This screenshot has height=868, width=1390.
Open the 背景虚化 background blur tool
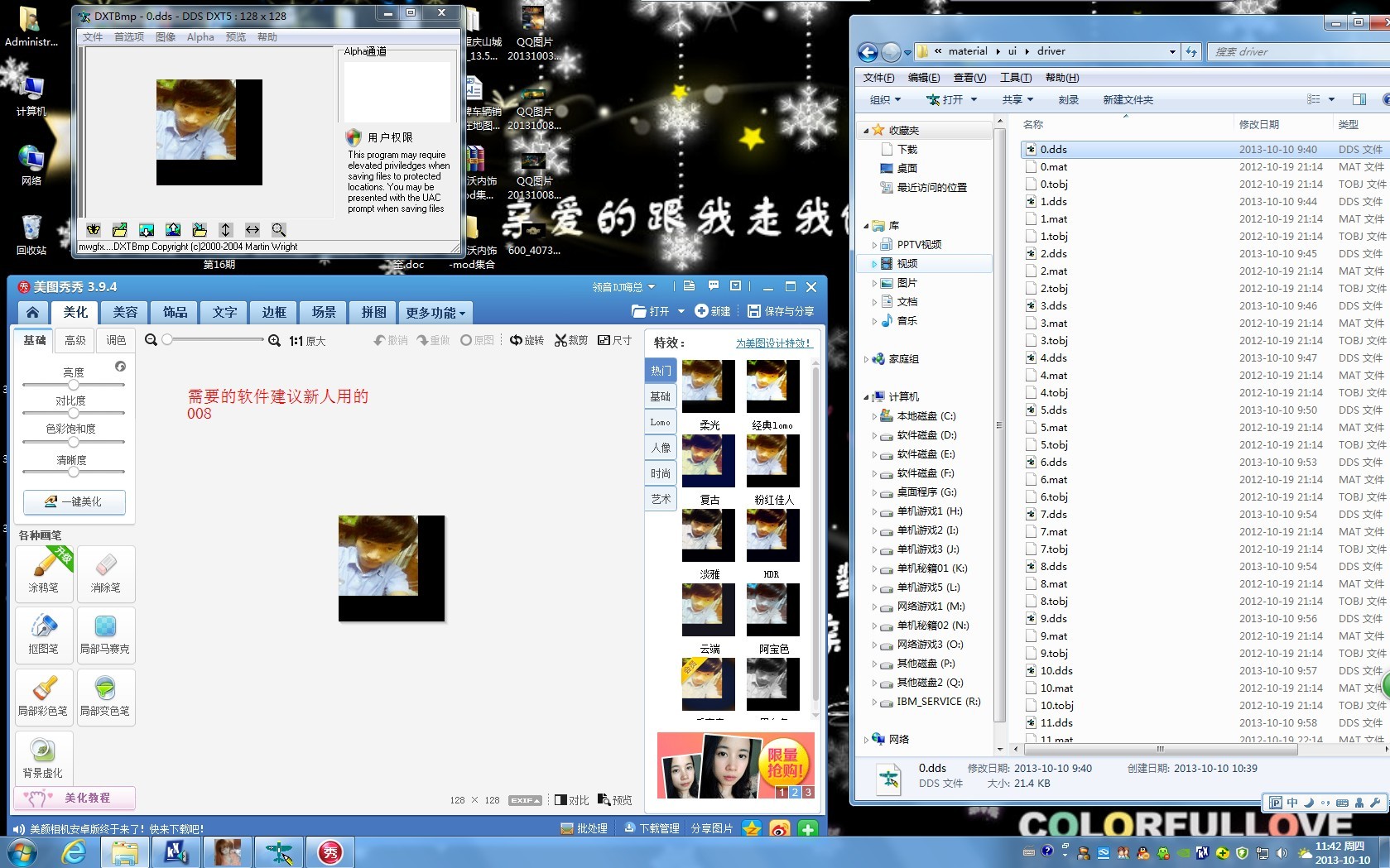coord(43,757)
